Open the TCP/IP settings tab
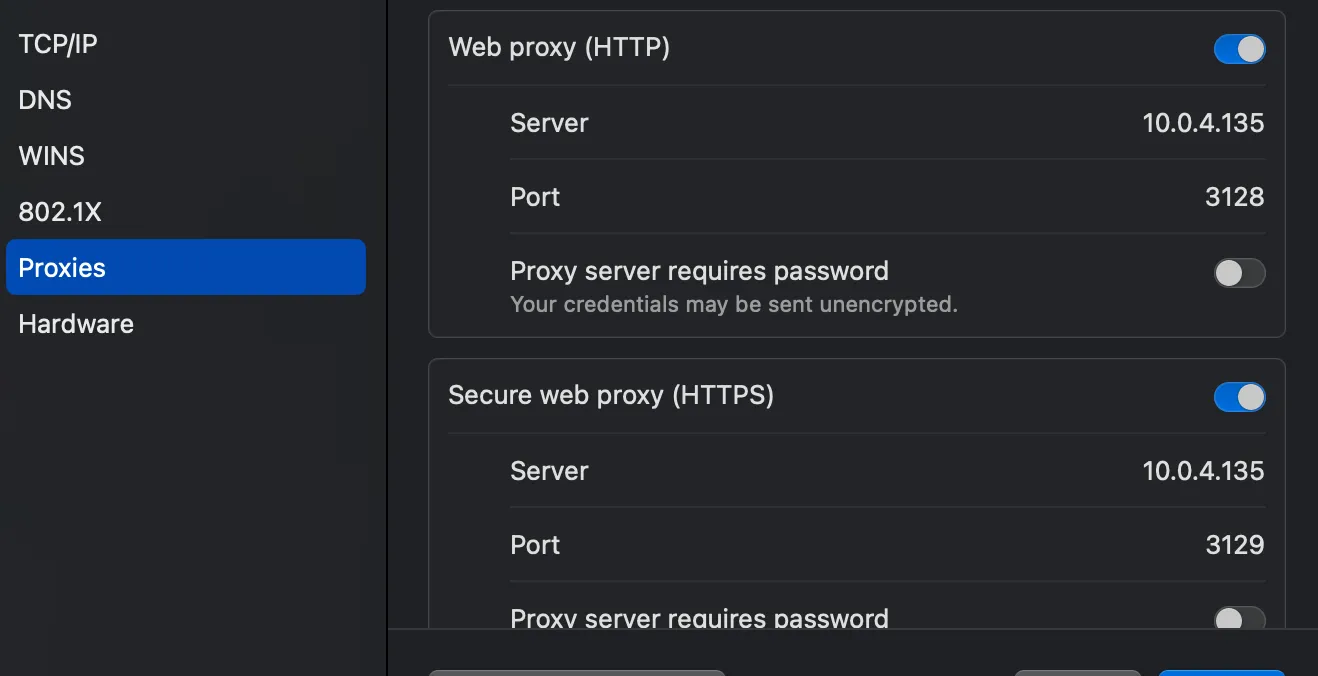This screenshot has height=676, width=1318. point(58,44)
